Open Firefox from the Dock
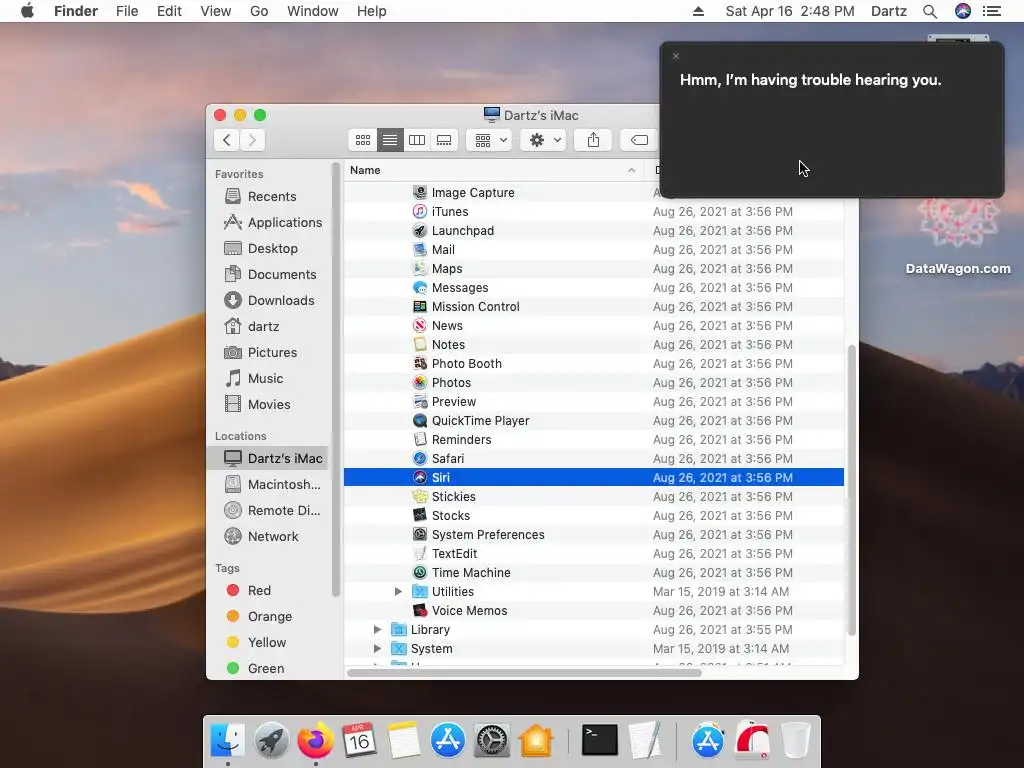This screenshot has height=768, width=1024. (315, 741)
